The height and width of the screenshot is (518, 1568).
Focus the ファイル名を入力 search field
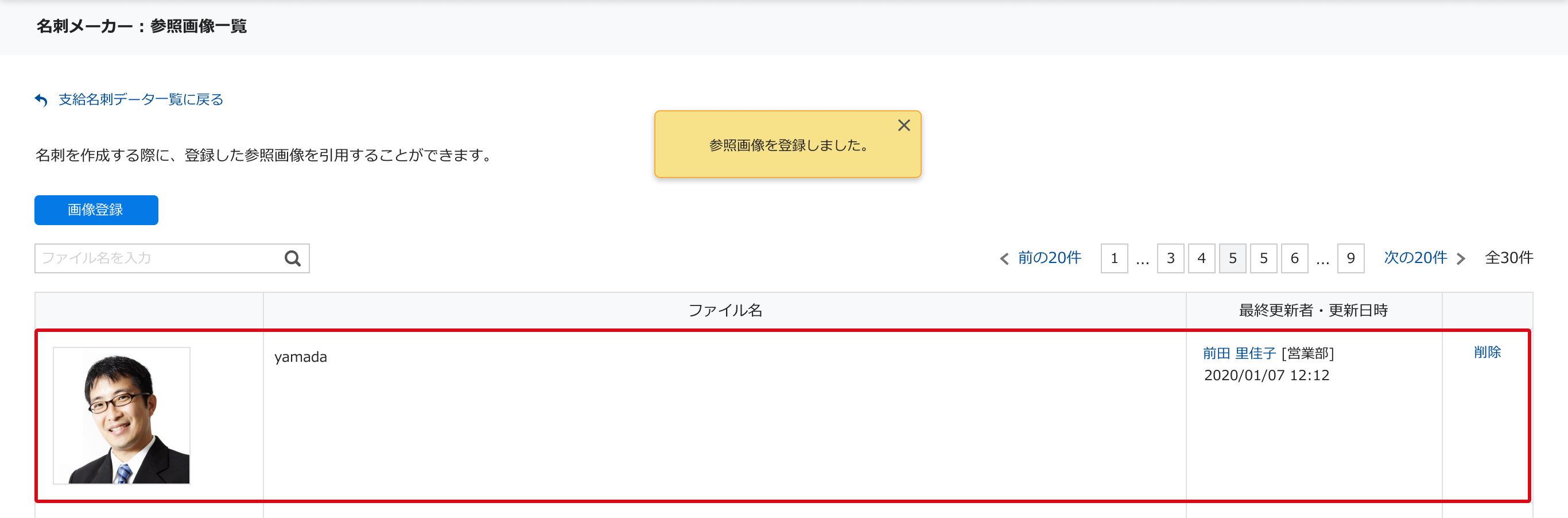(x=158, y=258)
